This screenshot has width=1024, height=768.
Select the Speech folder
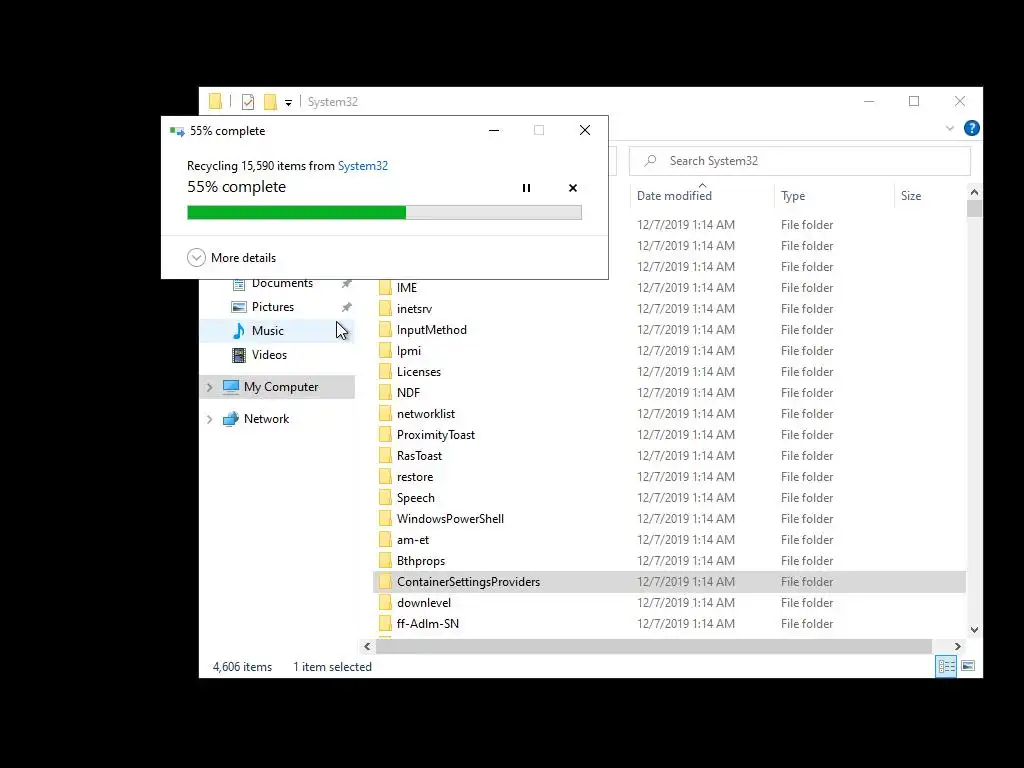tap(415, 498)
